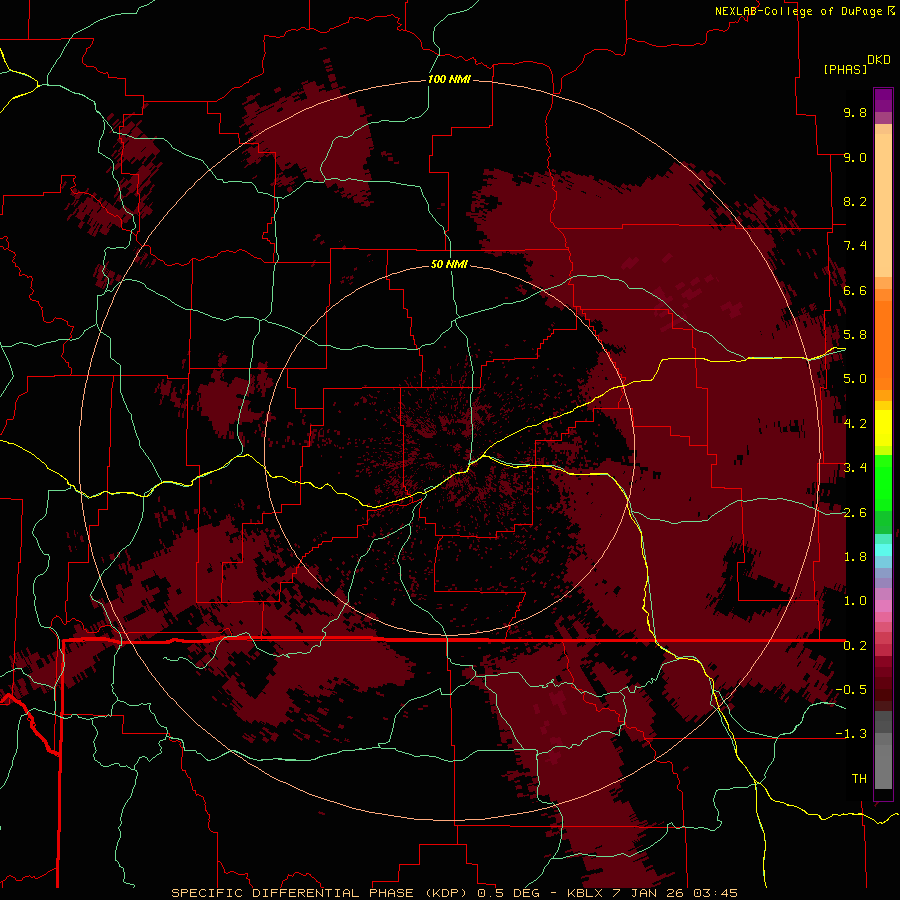Click the 5.8 legend scale value
Viewport: 900px width, 900px height.
[855, 335]
